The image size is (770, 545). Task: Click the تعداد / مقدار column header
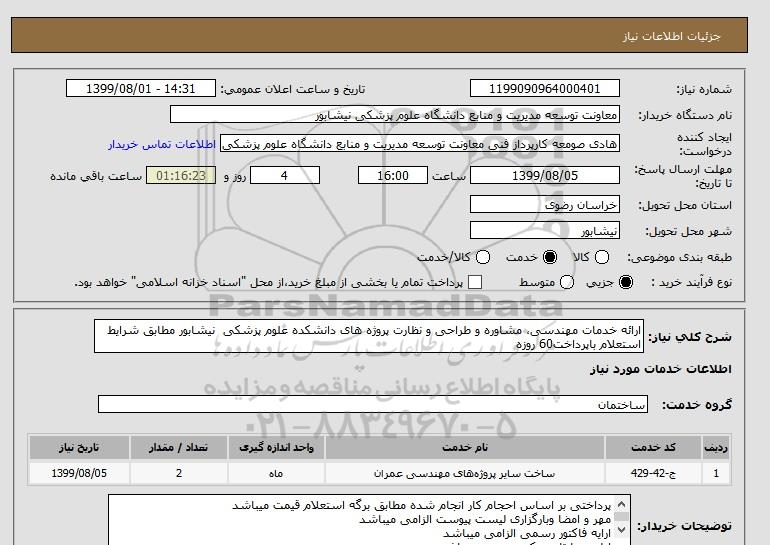point(179,447)
